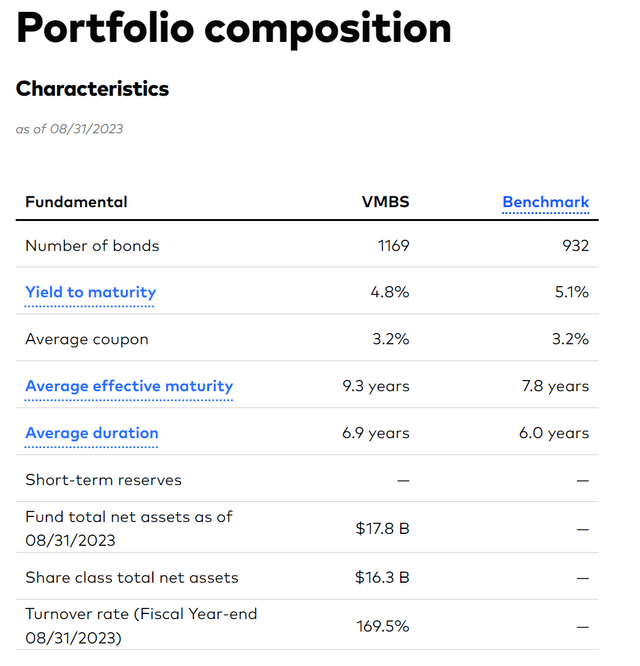Select the Average duration link
This screenshot has height=666, width=640.
coord(91,433)
